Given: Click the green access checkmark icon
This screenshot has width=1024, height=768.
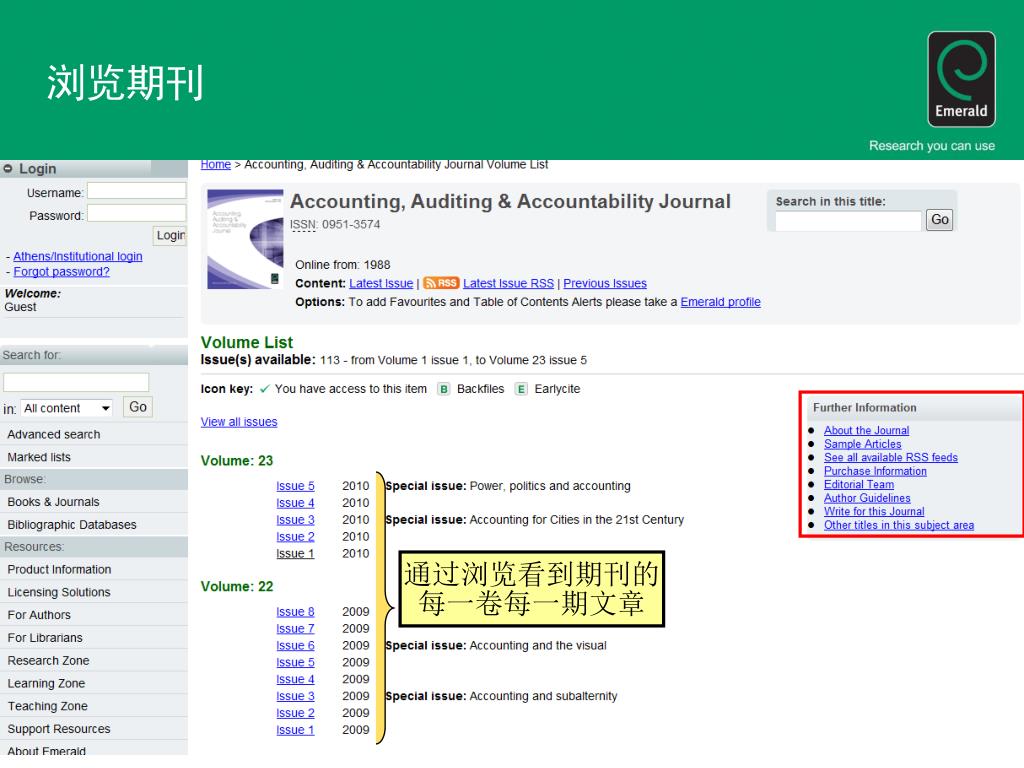Looking at the screenshot, I should (x=264, y=389).
